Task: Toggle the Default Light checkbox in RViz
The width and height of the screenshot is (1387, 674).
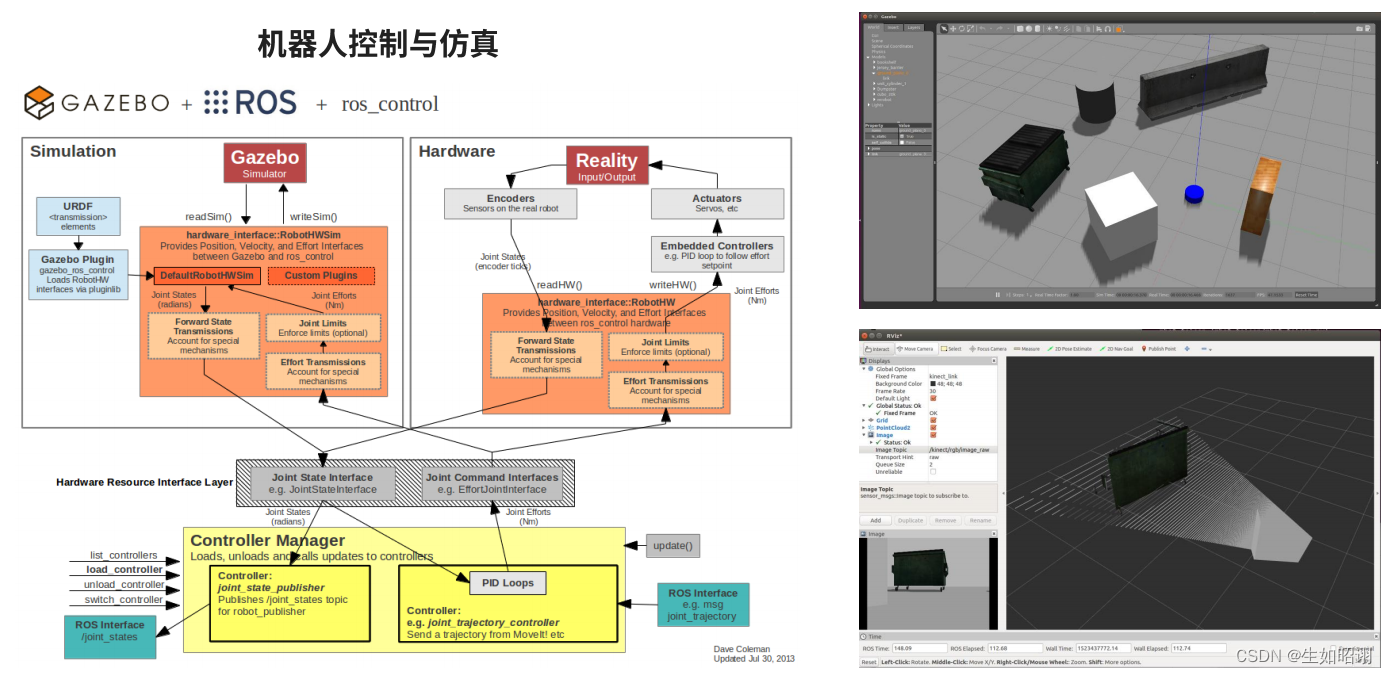Action: [933, 398]
